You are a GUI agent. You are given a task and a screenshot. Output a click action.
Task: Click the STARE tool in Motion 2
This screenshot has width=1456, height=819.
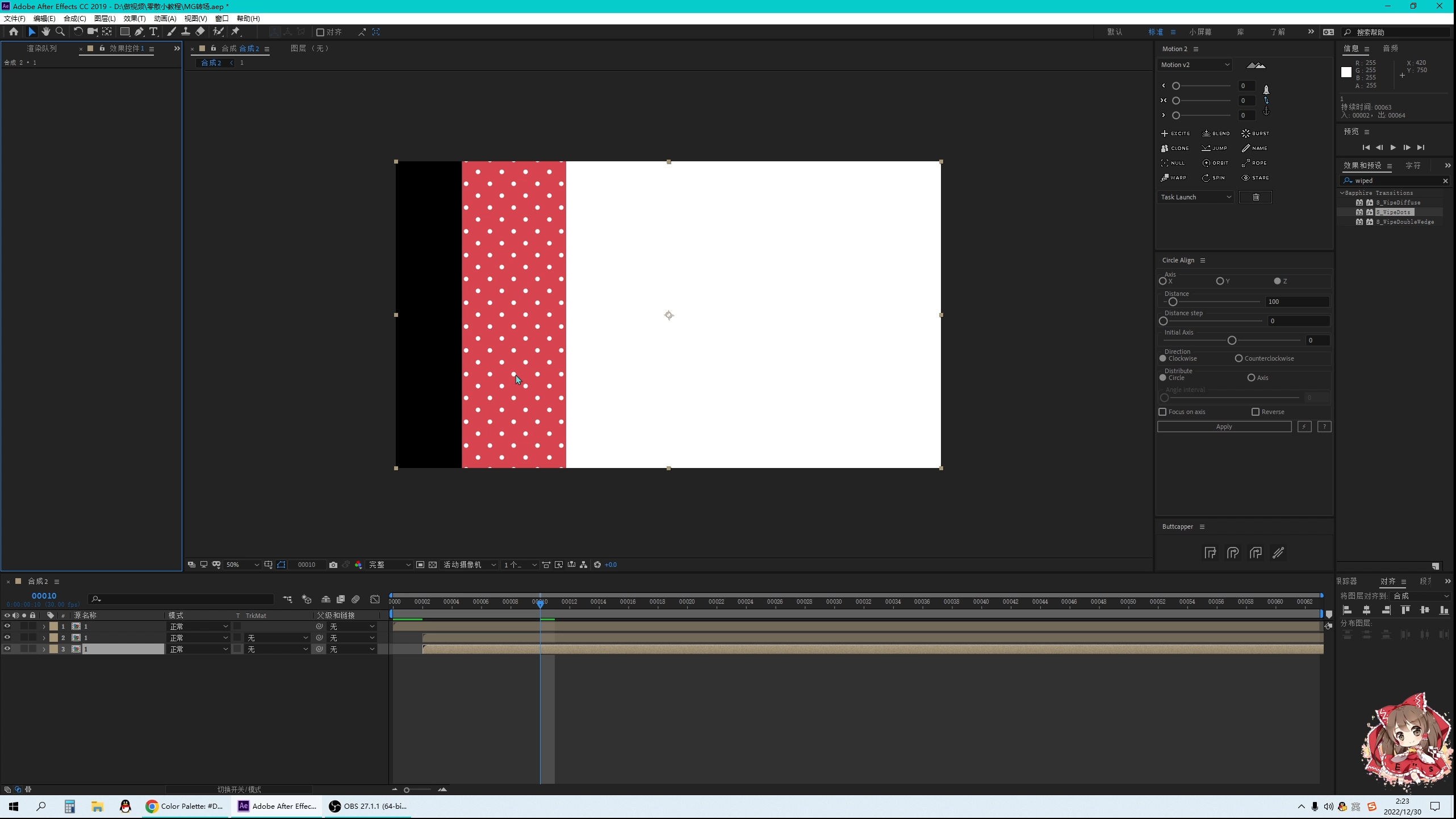point(1255,178)
